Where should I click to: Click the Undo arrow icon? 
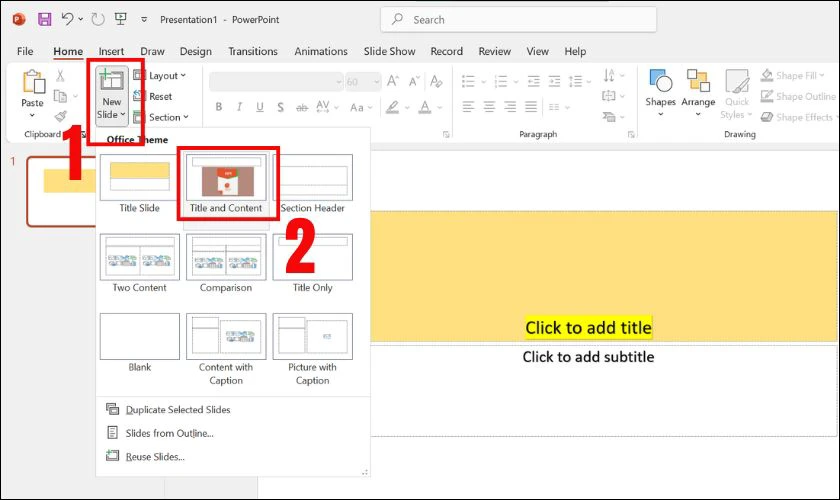point(67,19)
